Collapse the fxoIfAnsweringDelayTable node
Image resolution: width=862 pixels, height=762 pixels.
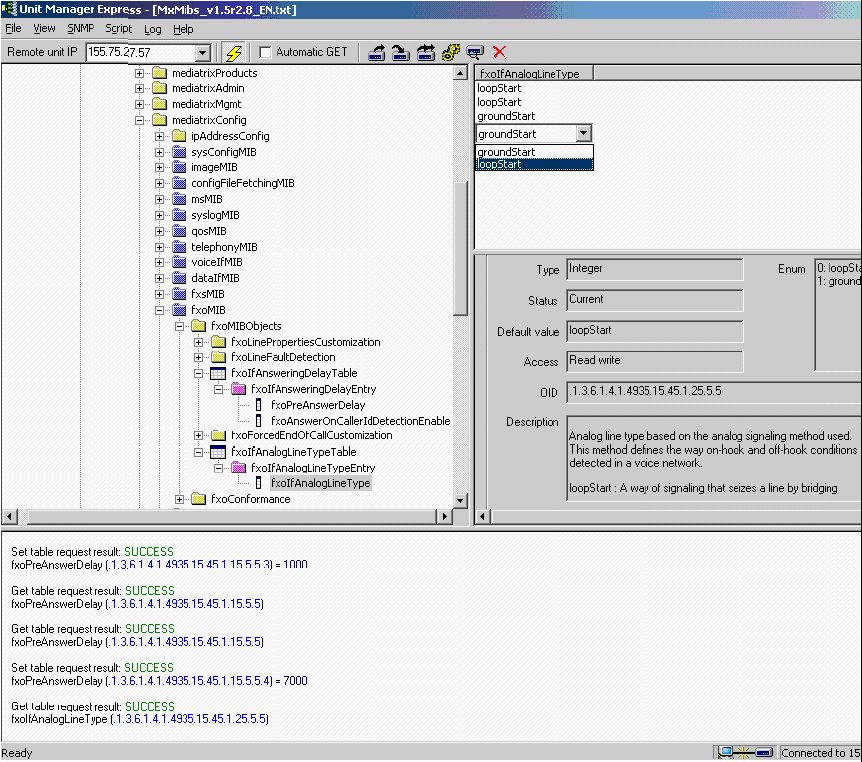click(198, 373)
